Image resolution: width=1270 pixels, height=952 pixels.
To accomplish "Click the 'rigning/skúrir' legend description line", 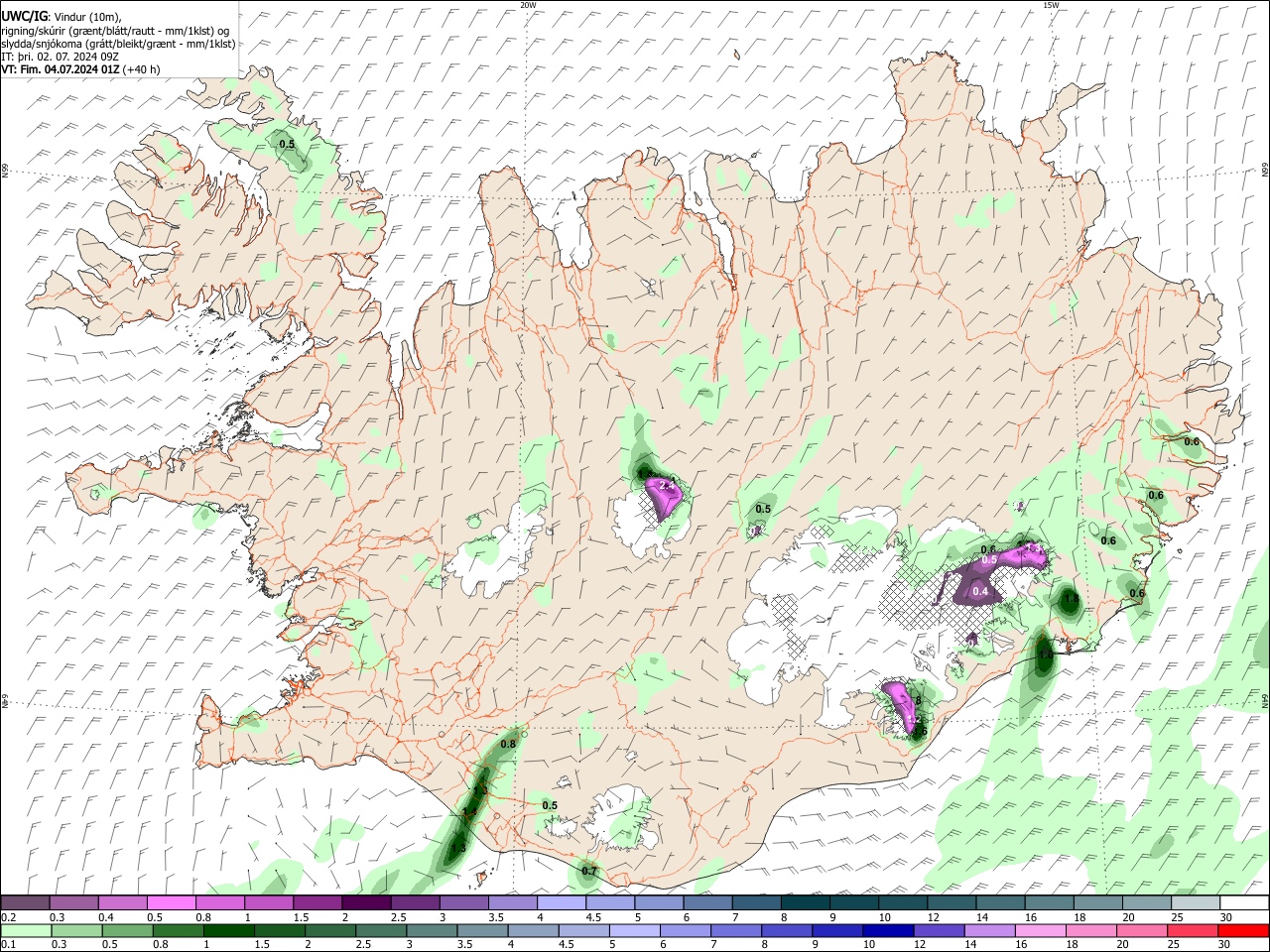I will [x=114, y=31].
